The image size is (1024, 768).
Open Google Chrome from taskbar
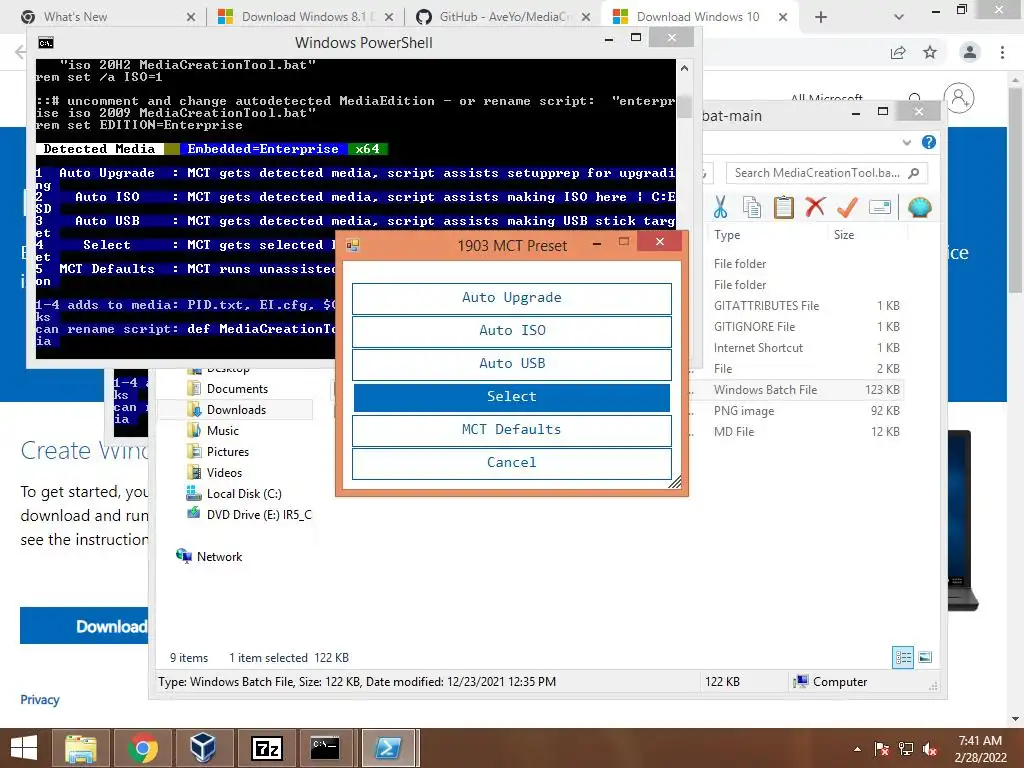coord(142,748)
